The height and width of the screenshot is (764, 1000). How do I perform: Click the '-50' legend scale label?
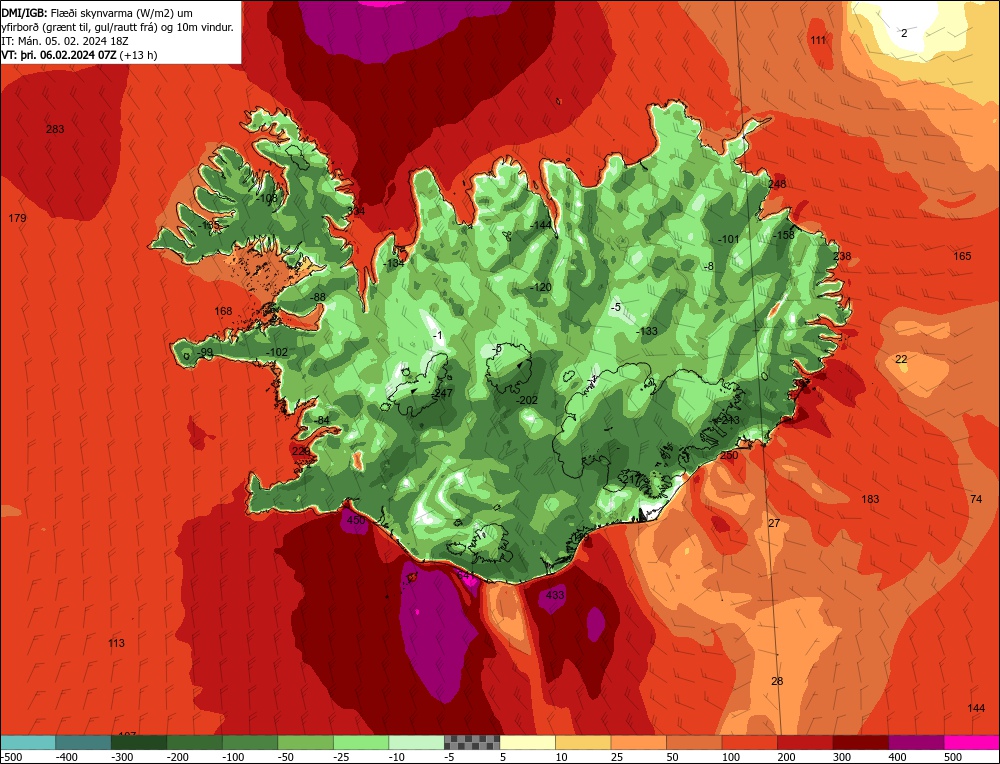(288, 757)
